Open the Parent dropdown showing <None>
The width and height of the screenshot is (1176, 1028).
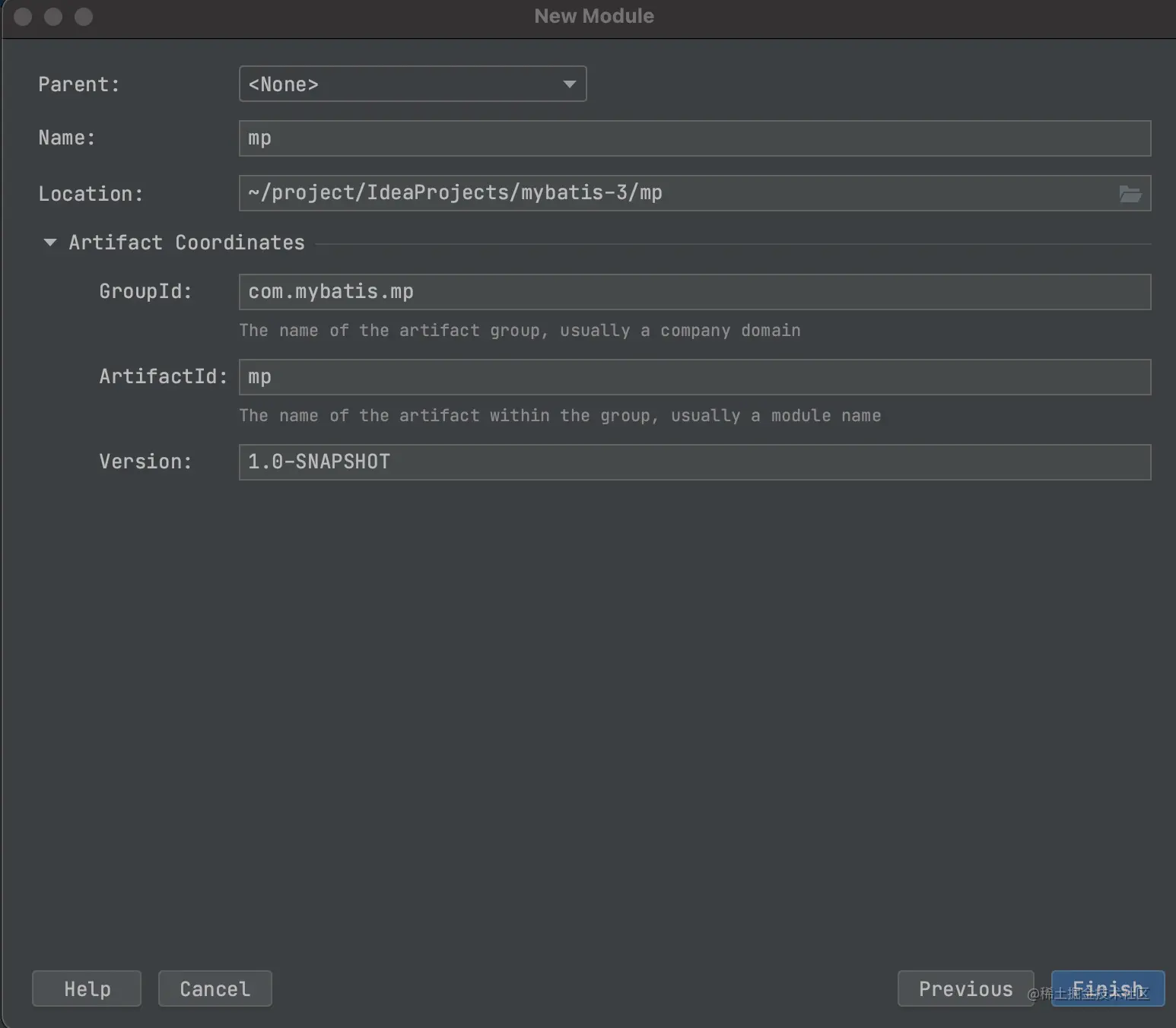point(412,84)
